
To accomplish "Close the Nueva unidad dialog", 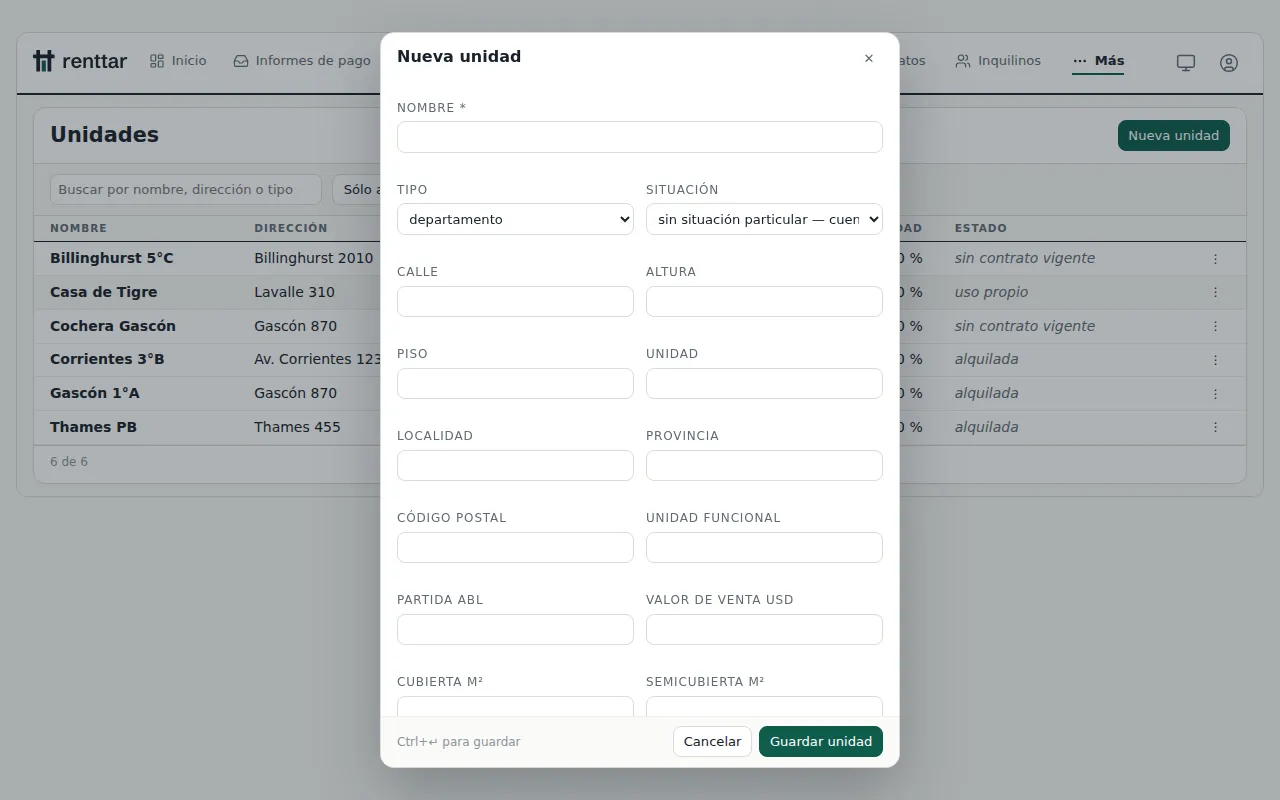I will coord(869,58).
